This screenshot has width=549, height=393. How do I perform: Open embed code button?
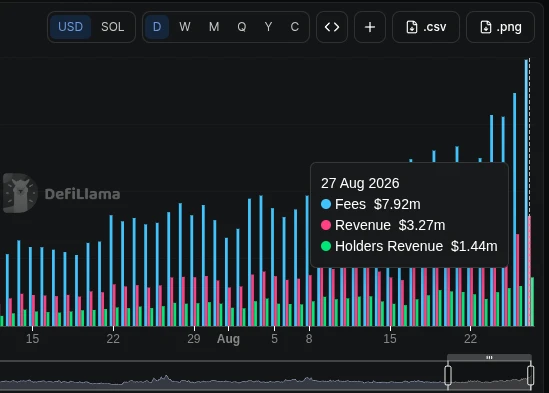point(332,27)
